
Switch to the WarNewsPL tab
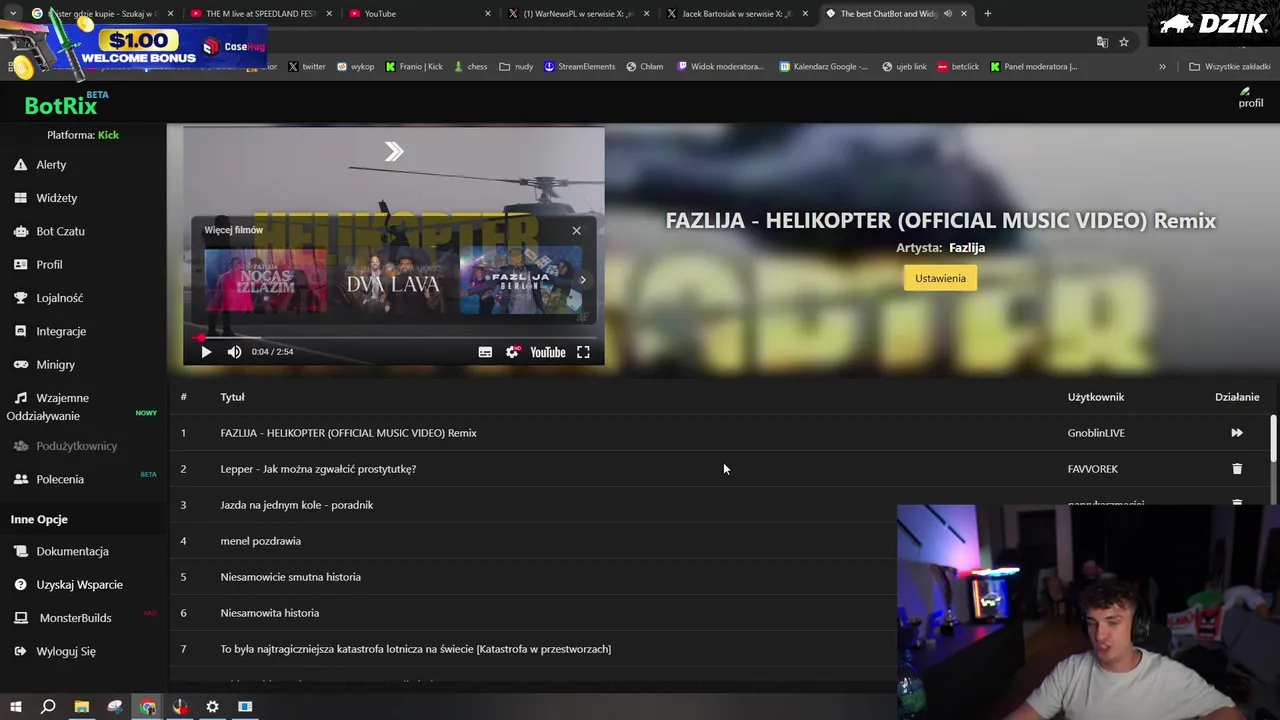coord(578,14)
